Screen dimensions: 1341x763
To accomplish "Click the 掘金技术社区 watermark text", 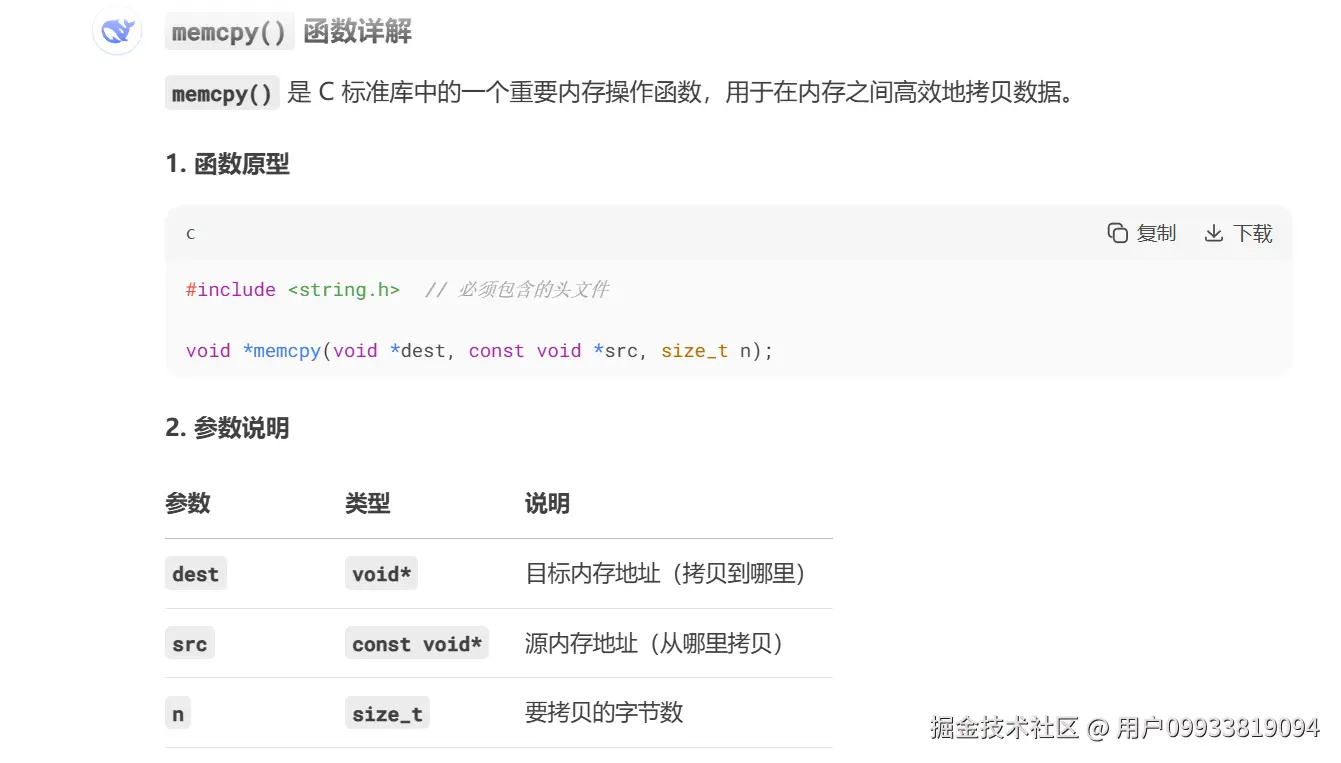I will 1004,727.
